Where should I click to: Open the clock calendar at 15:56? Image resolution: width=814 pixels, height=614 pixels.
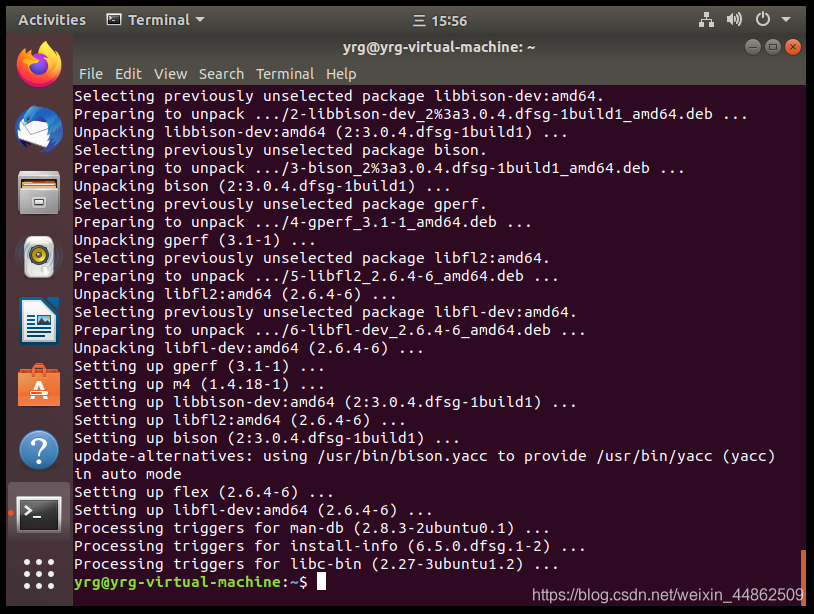click(x=440, y=21)
